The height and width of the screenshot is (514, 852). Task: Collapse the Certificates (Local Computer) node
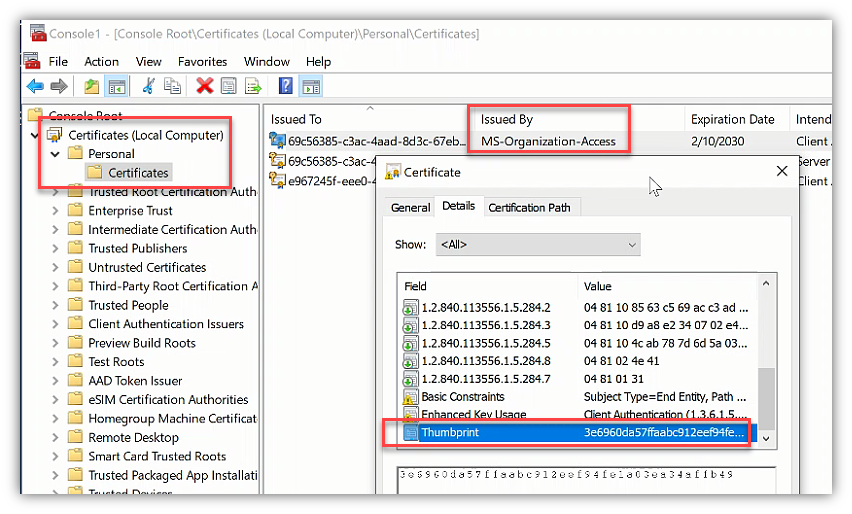[35, 135]
